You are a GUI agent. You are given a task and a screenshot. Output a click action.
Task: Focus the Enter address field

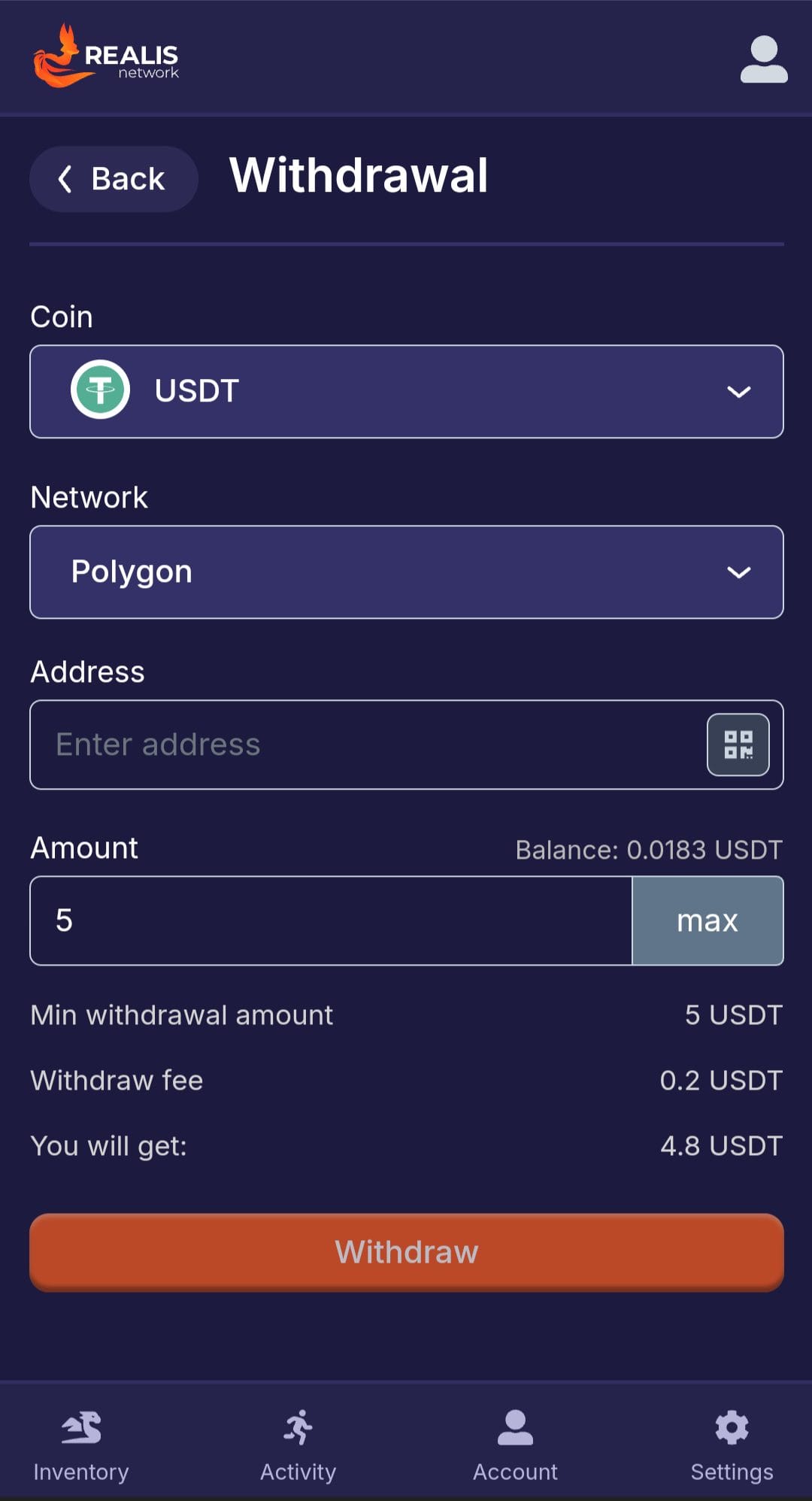[361, 744]
